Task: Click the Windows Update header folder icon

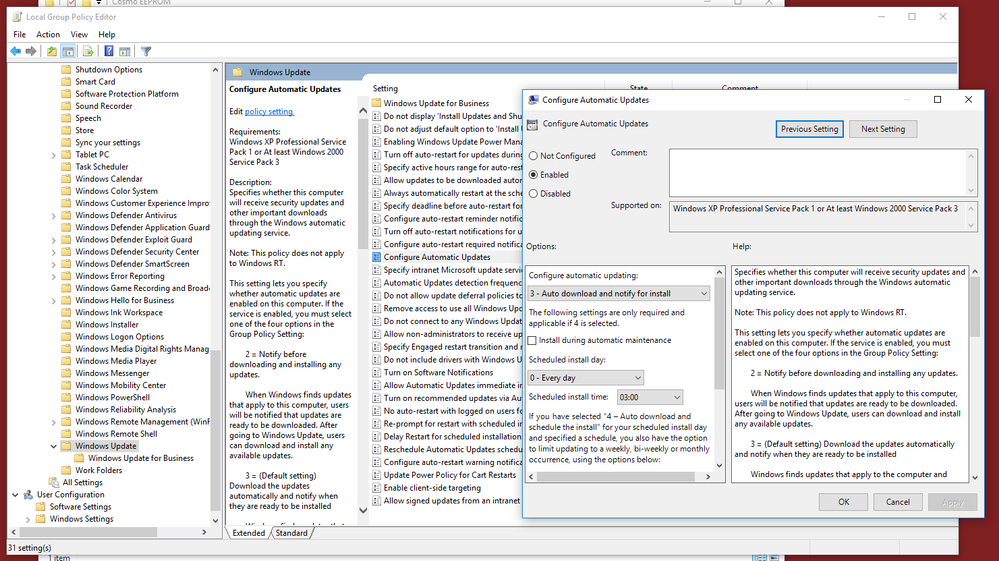Action: 237,73
